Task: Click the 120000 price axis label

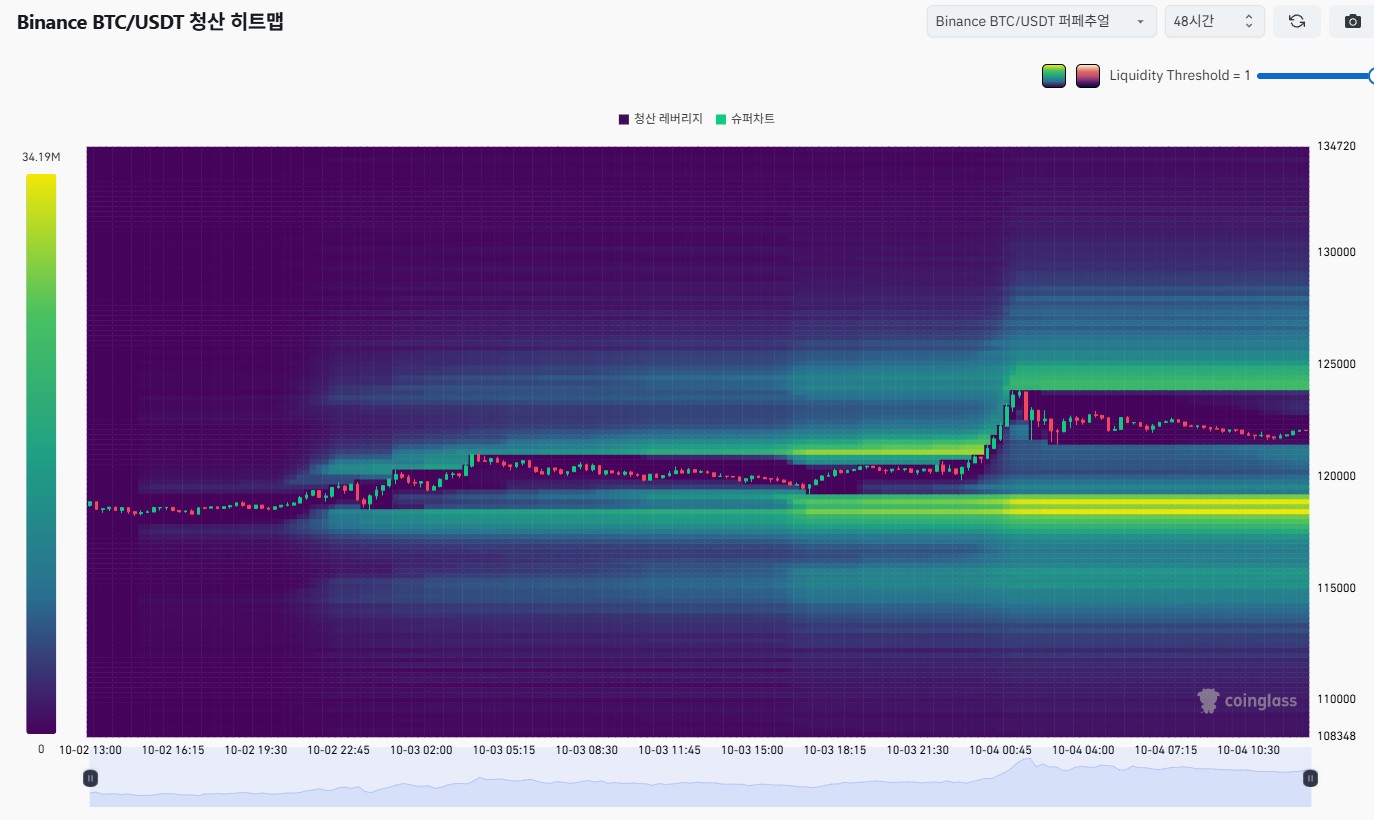Action: [x=1337, y=476]
